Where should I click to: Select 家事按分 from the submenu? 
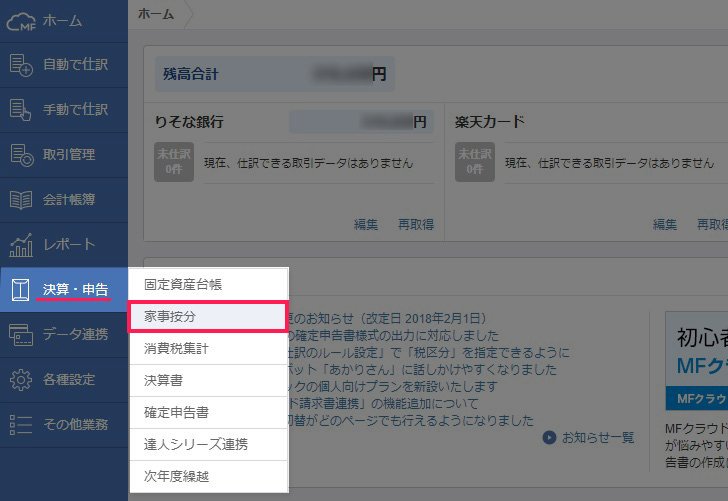tap(208, 317)
